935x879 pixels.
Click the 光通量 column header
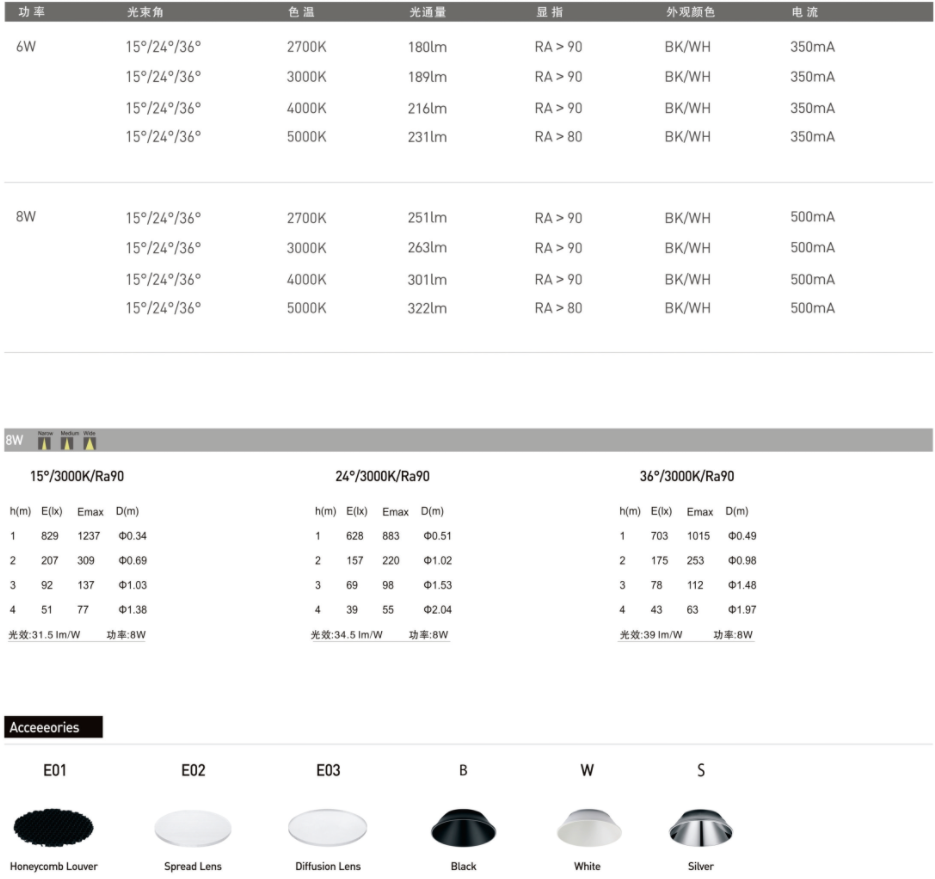[426, 12]
